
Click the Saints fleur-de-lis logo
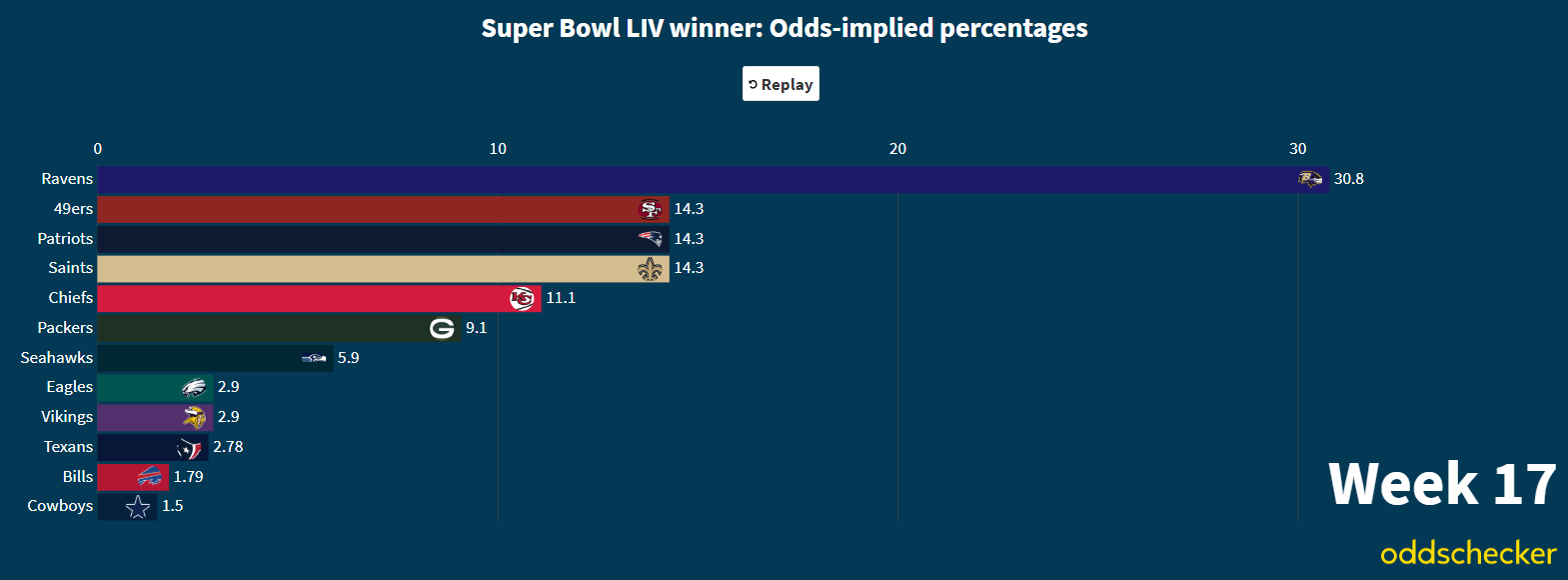(650, 268)
